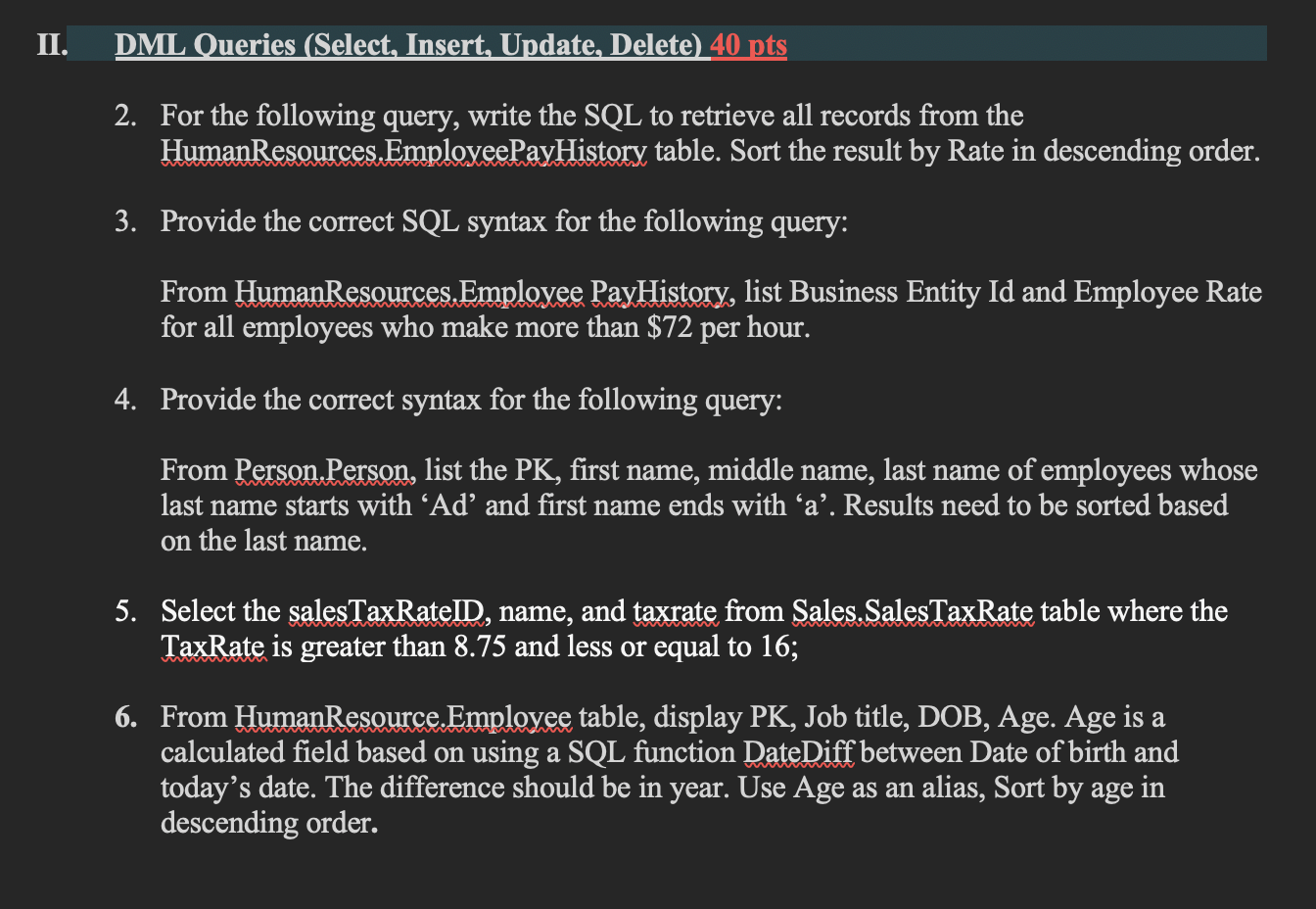Click the underlined word 'salesTaxRateID'
Screen dimensions: 1316x909
[389, 611]
